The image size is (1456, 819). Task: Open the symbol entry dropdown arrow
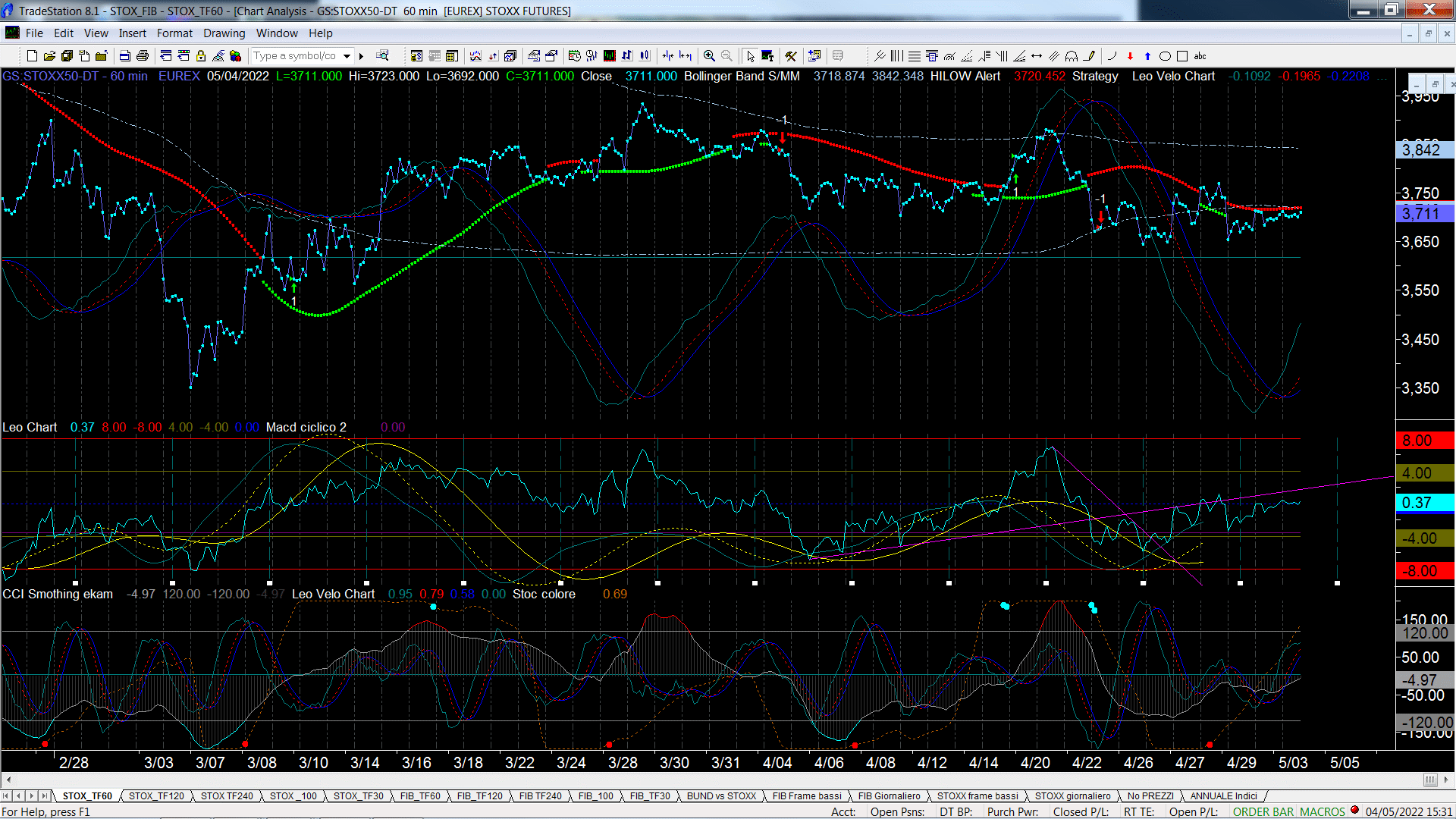(x=347, y=55)
